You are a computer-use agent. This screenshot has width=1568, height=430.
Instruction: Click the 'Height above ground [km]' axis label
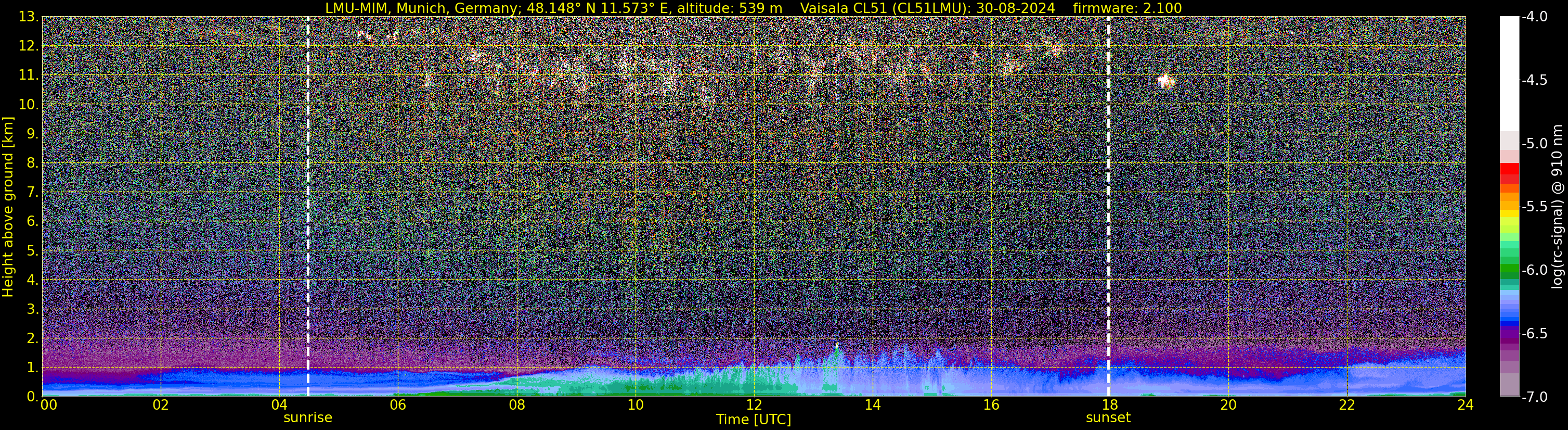(8, 207)
